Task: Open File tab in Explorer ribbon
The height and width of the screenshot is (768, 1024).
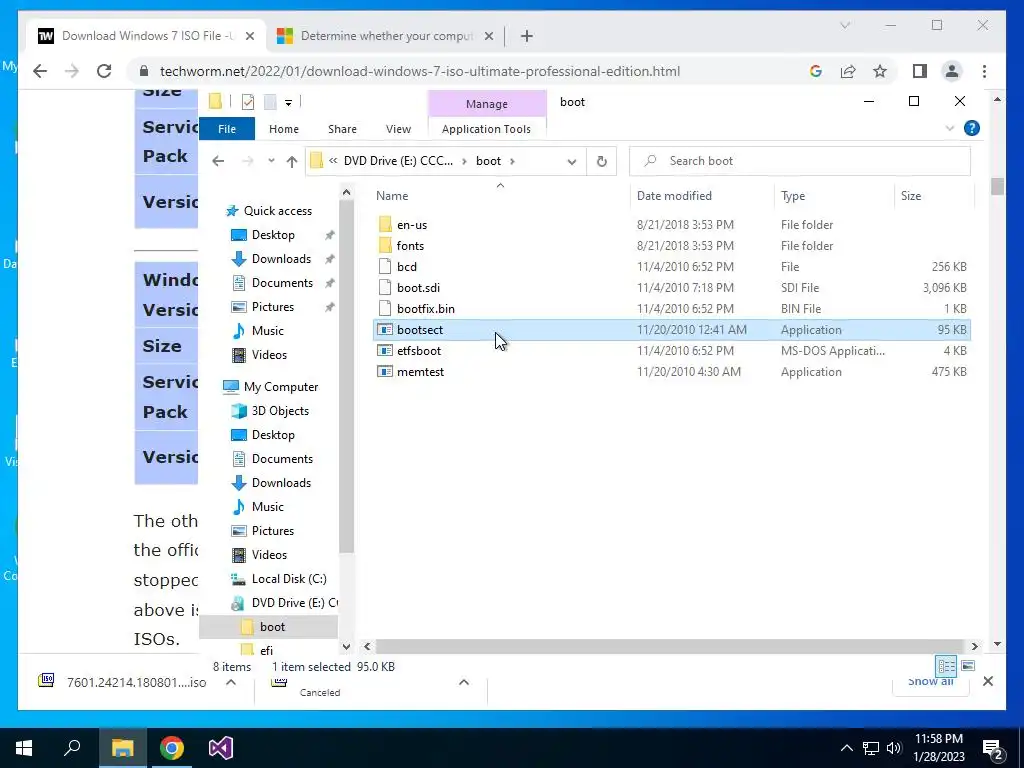Action: pyautogui.click(x=227, y=129)
